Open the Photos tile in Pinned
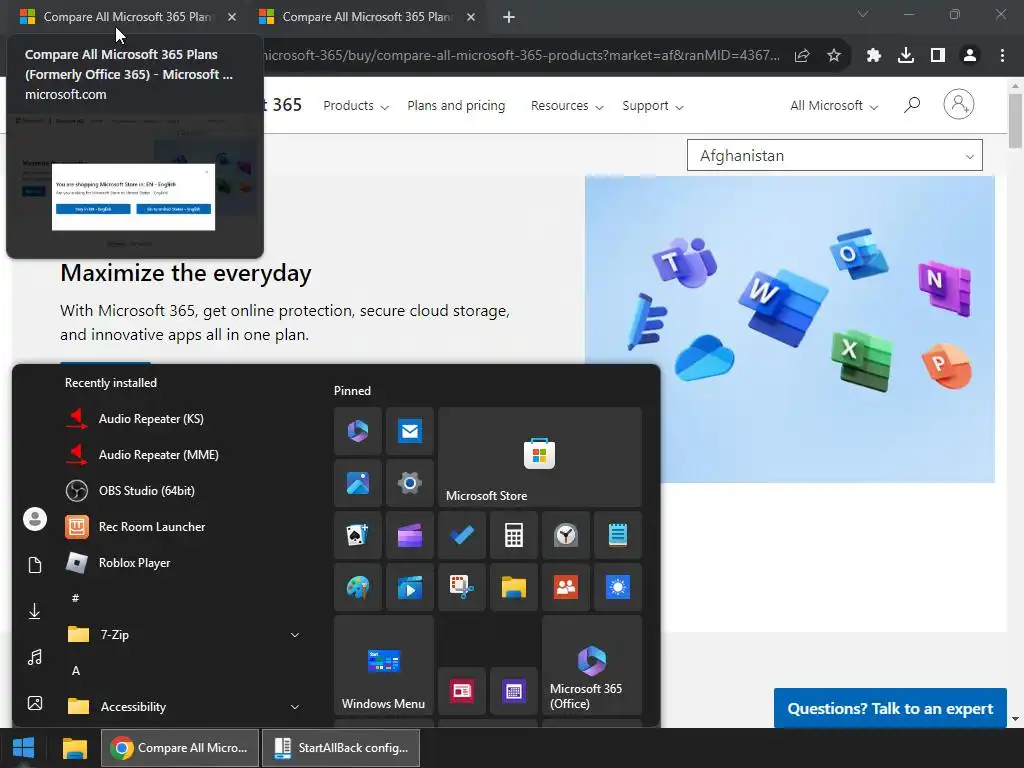Viewport: 1024px width, 768px height. point(358,483)
